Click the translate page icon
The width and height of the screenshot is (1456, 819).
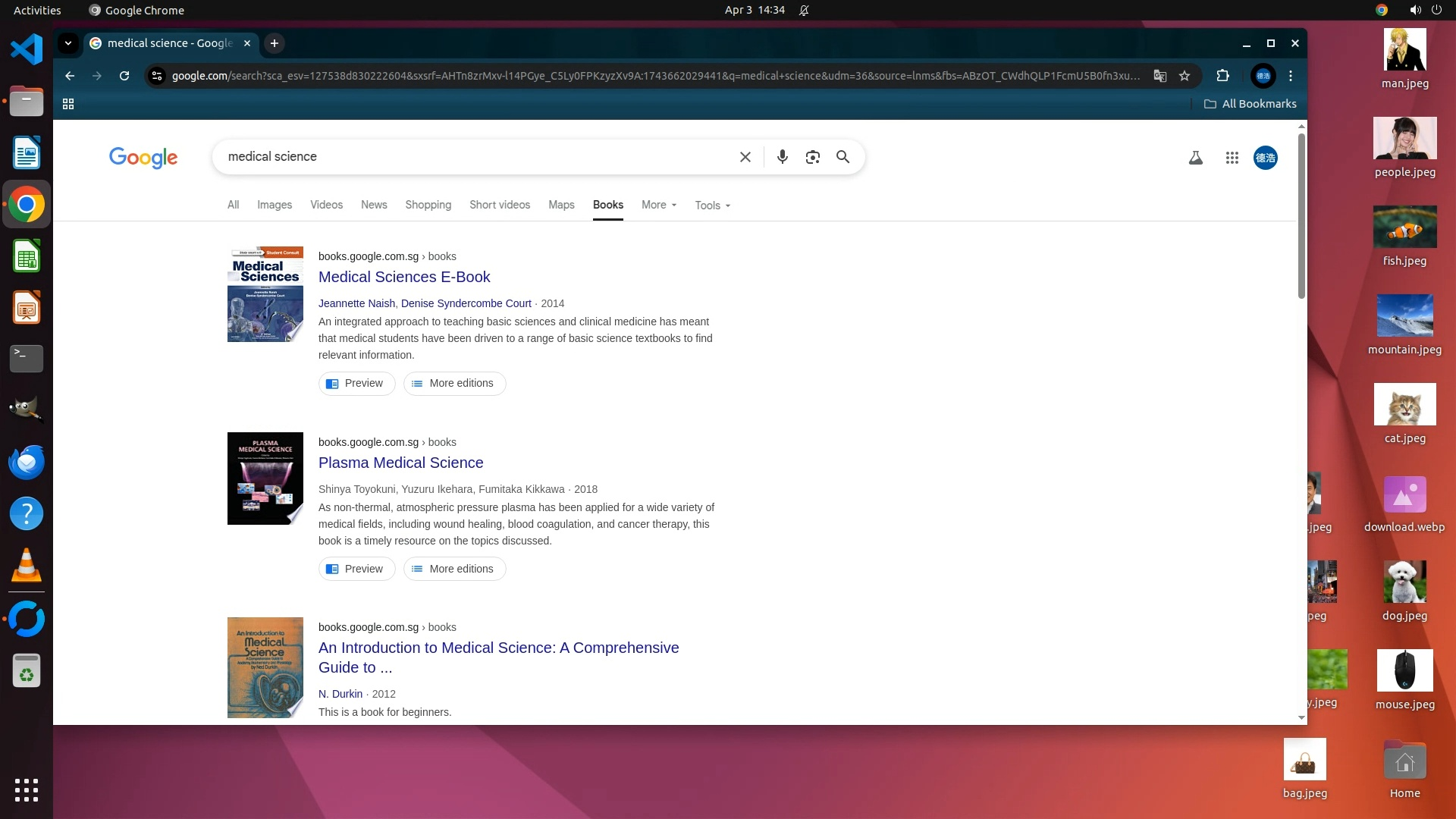(1159, 76)
